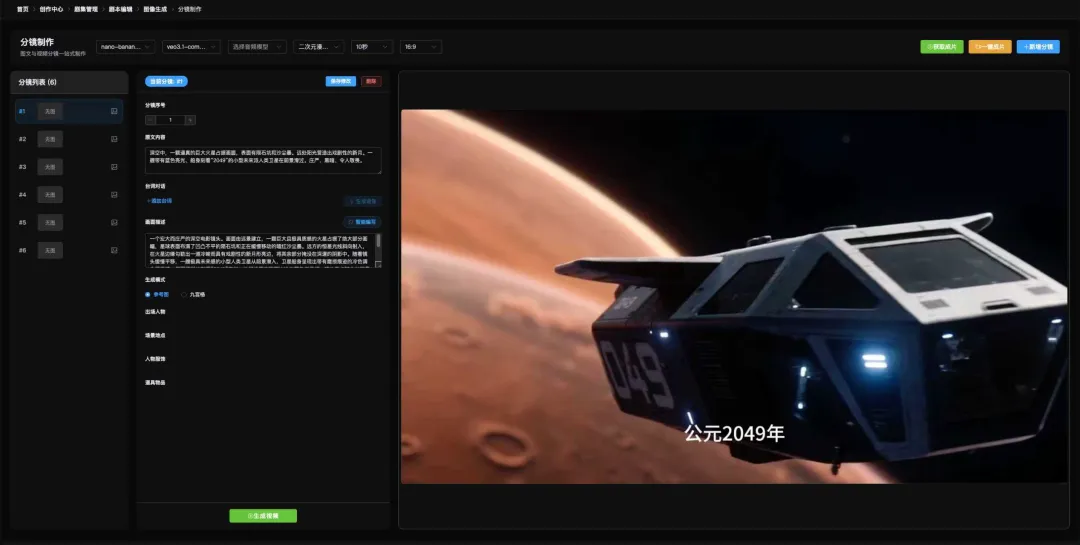The height and width of the screenshot is (545, 1080).
Task: Select storyboard item #4 in the list
Action: tap(69, 195)
